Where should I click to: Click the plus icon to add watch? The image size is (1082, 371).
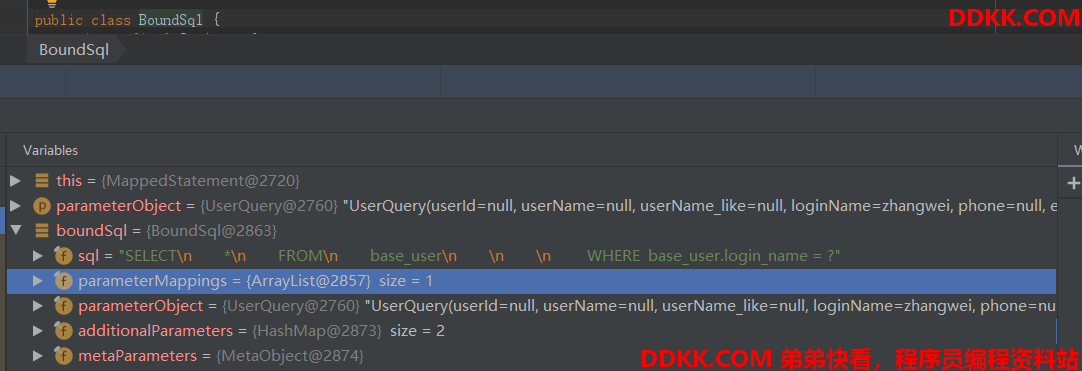(1073, 183)
